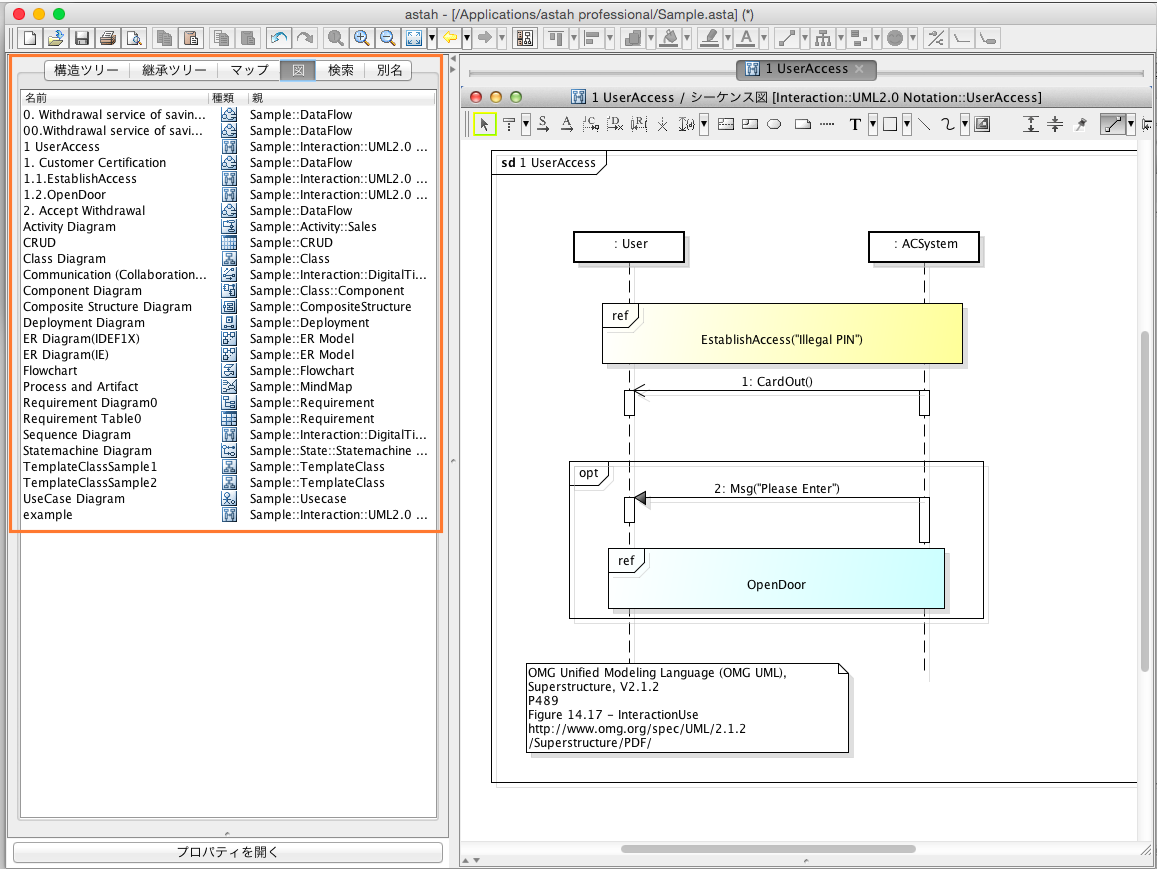Click the Open folder icon
1157x869 pixels.
click(x=56, y=38)
